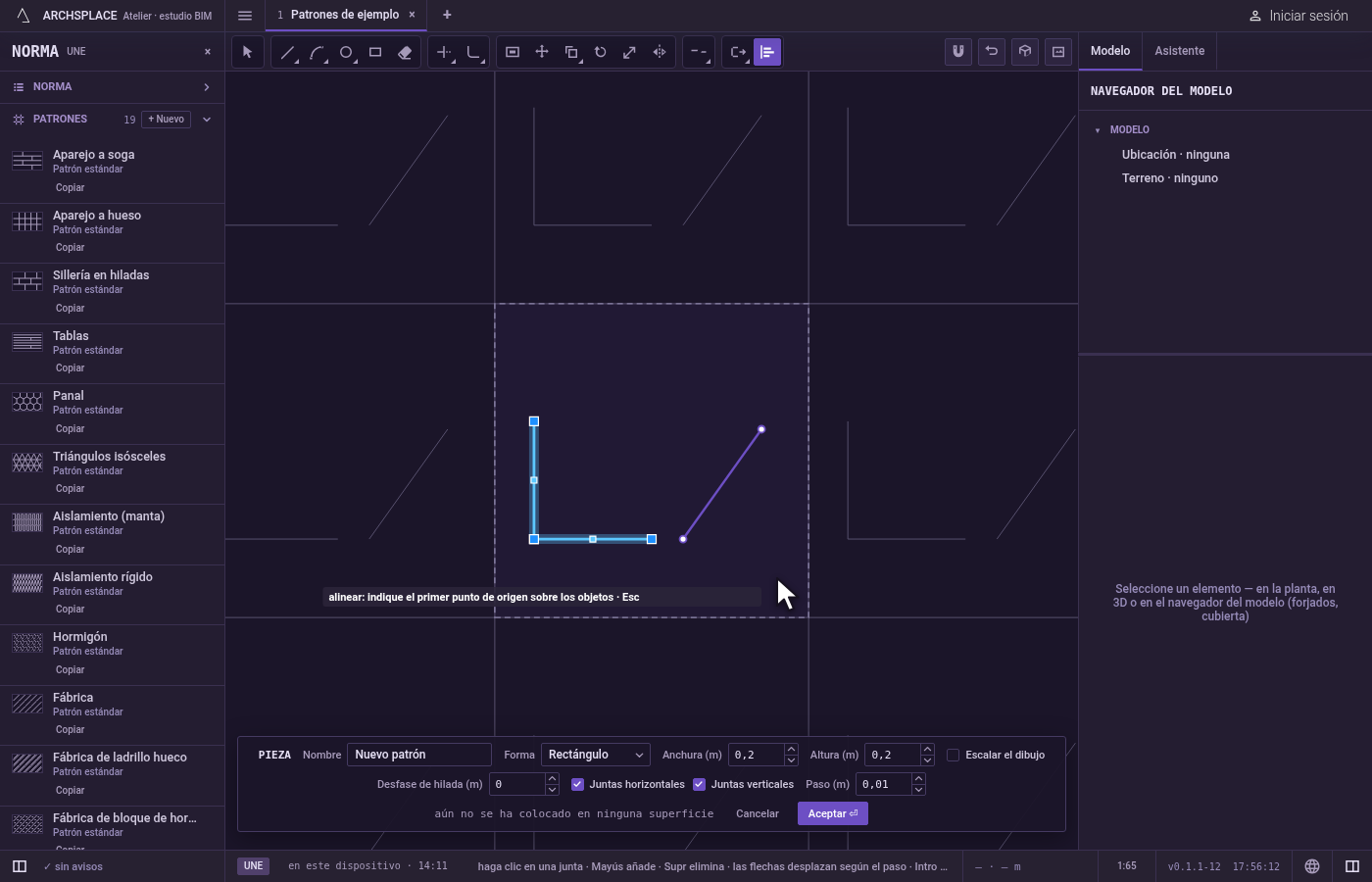The width and height of the screenshot is (1372, 882).
Task: Expand the NORMA section arrow
Action: [207, 87]
